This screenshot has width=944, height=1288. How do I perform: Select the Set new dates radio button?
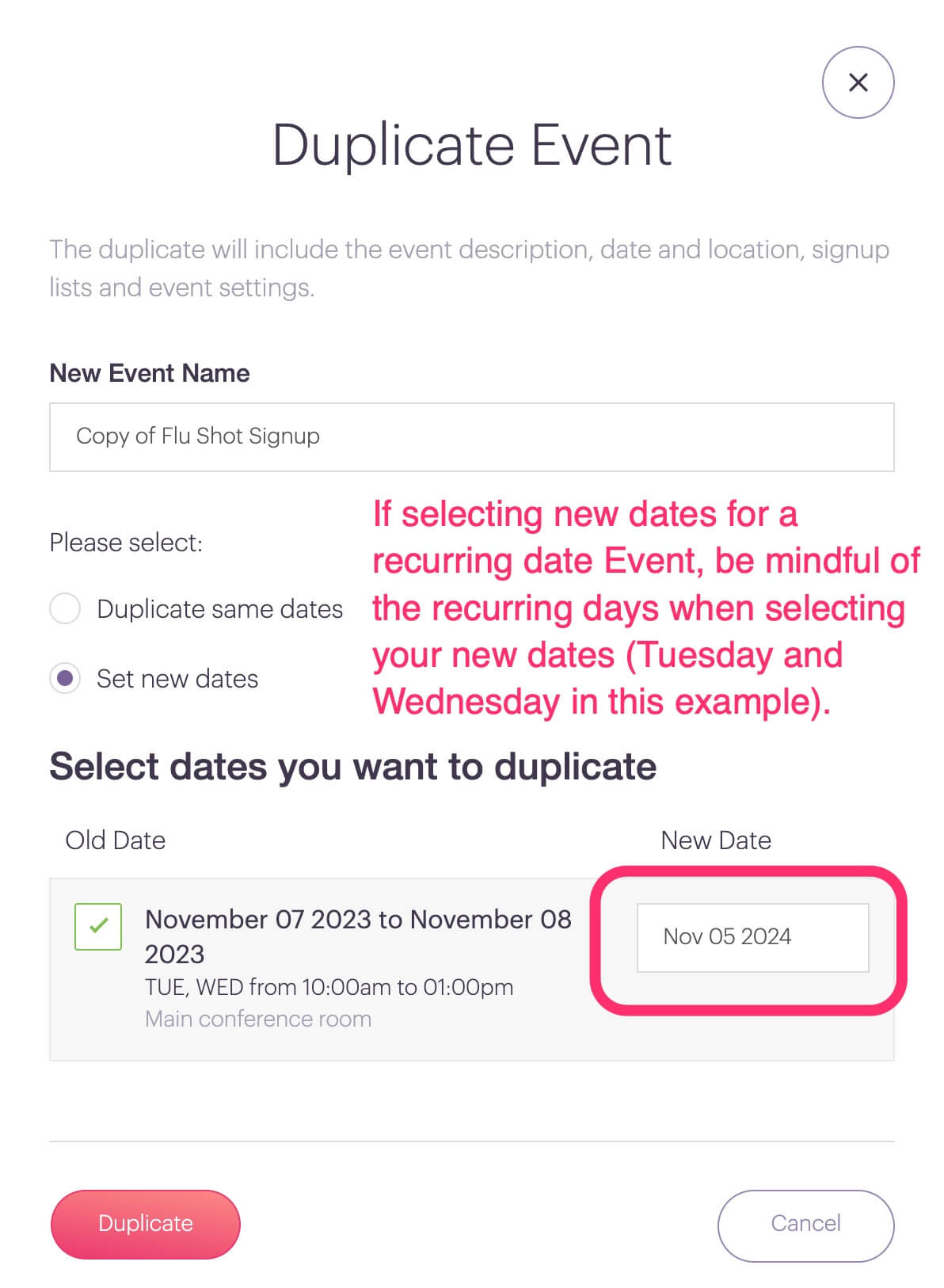65,679
